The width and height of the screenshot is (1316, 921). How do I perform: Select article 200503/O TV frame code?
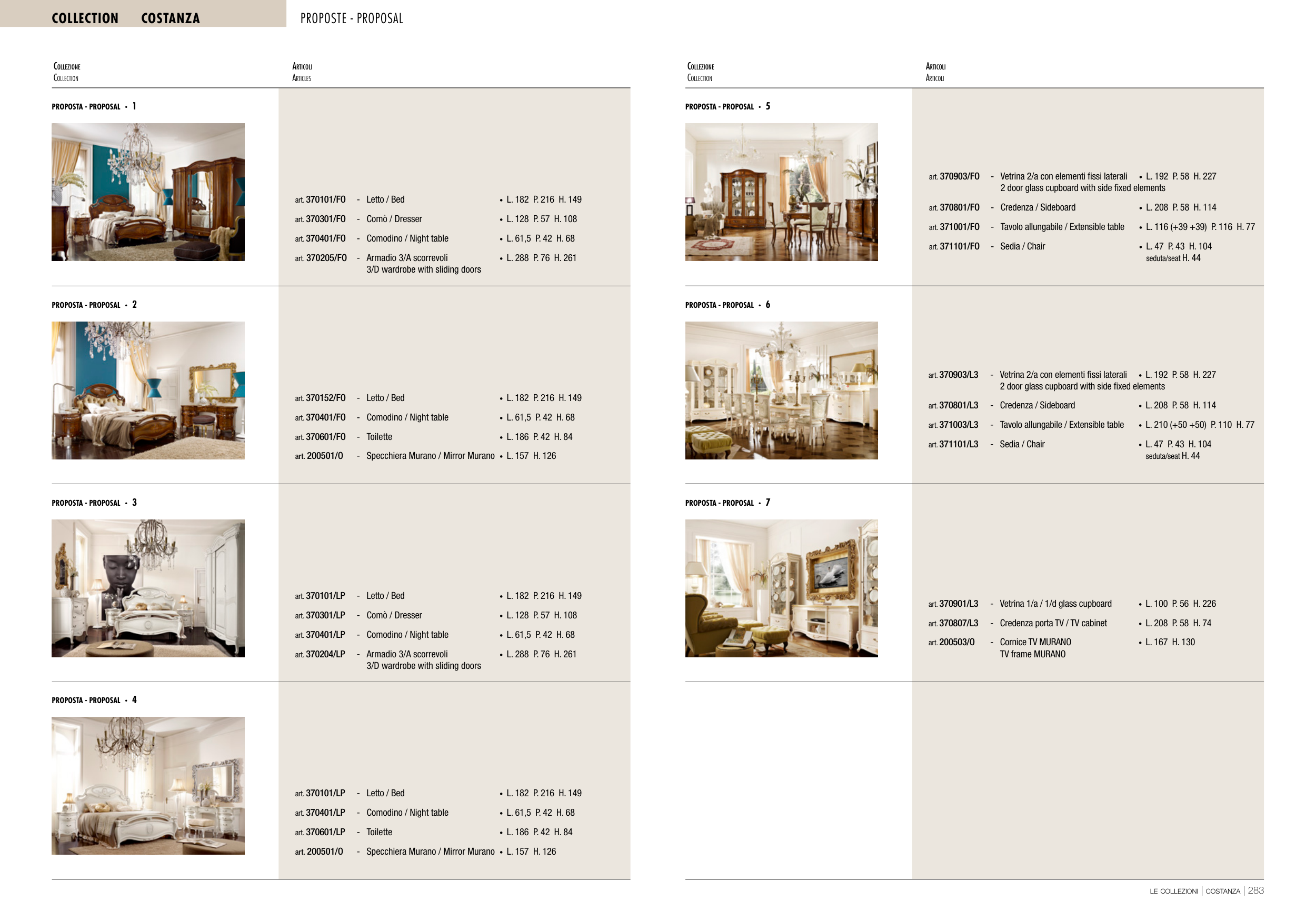(956, 642)
